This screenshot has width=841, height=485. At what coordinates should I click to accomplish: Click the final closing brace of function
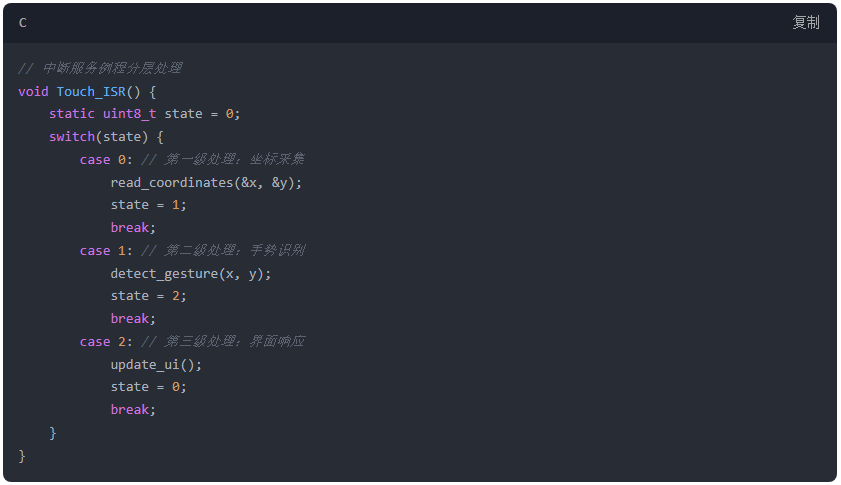[x=22, y=456]
